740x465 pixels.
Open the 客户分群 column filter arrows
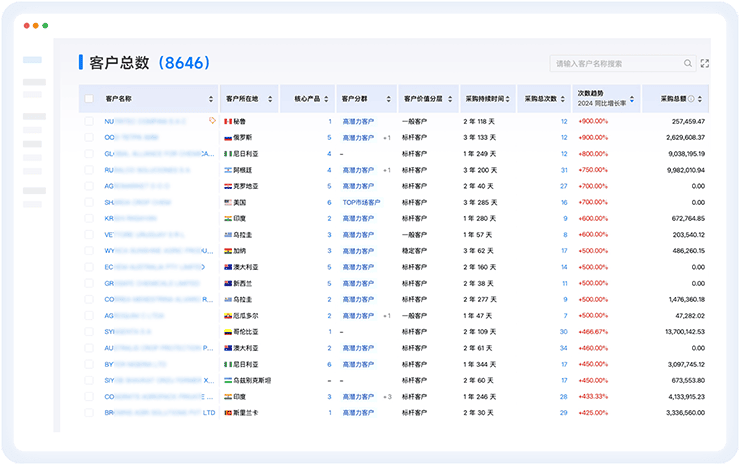coord(388,99)
